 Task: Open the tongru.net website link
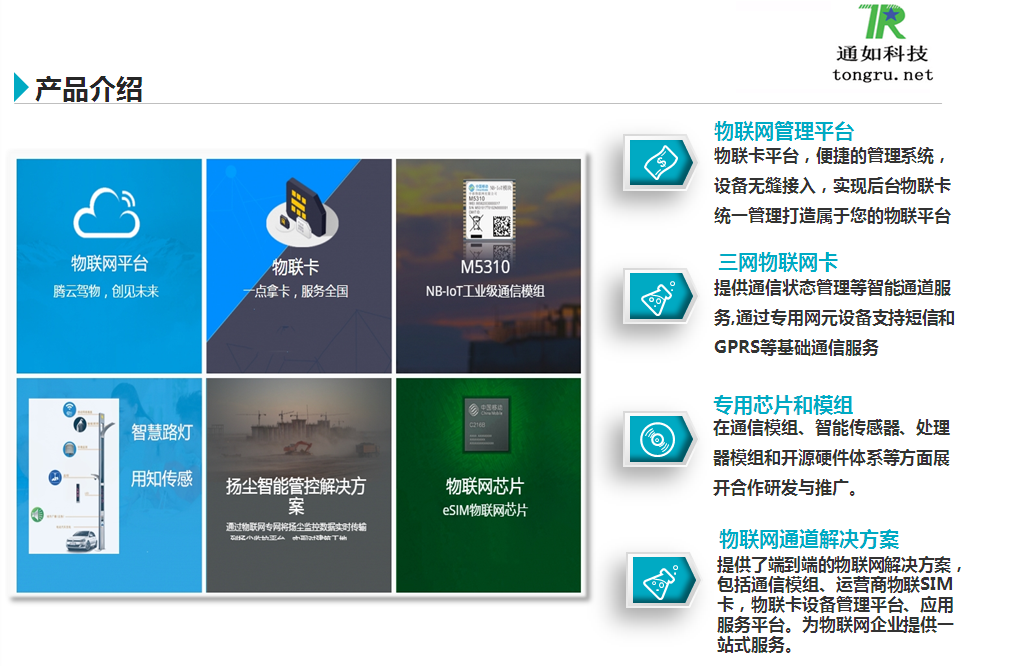[x=882, y=75]
